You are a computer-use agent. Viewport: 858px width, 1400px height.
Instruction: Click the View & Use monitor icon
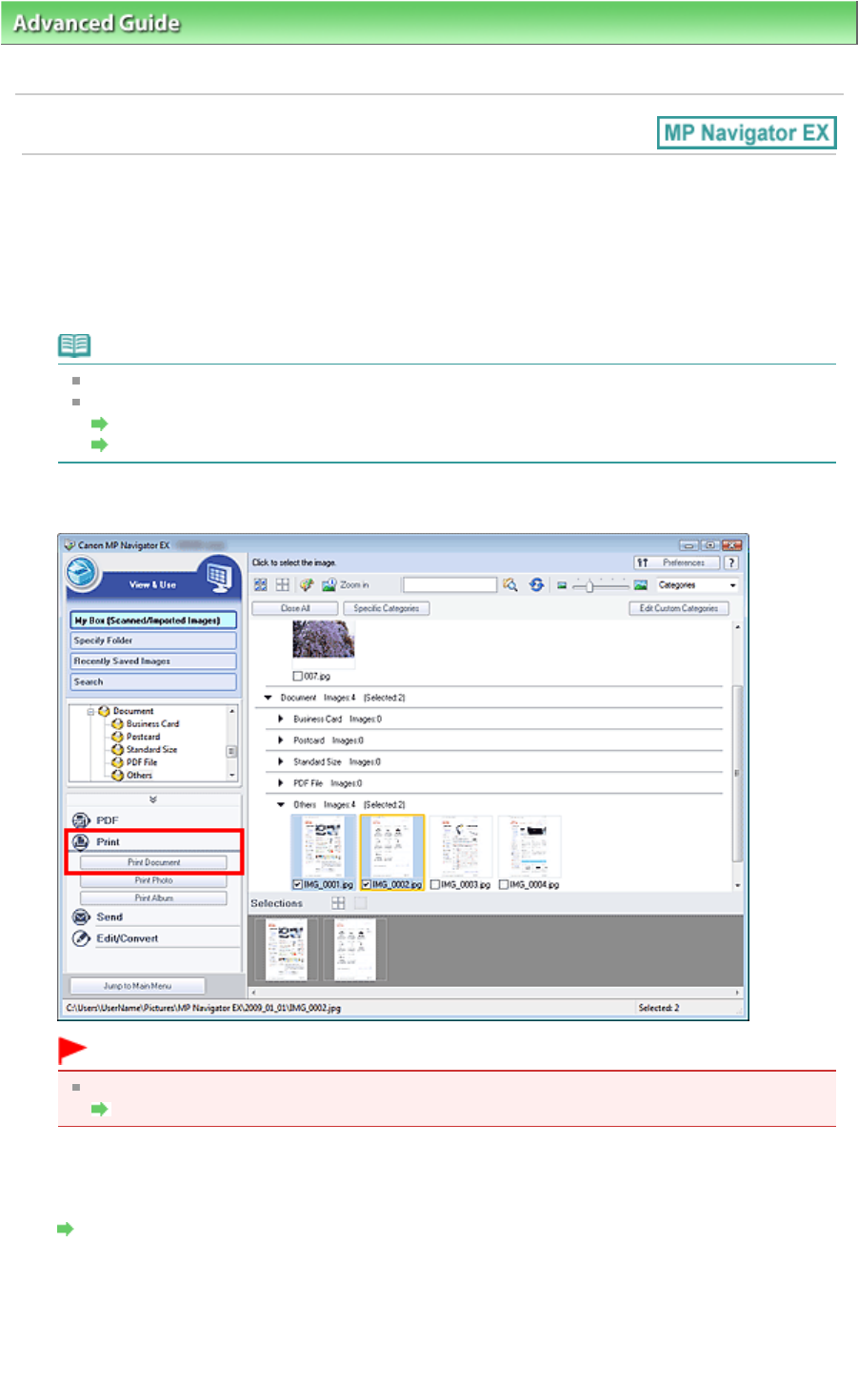click(220, 576)
